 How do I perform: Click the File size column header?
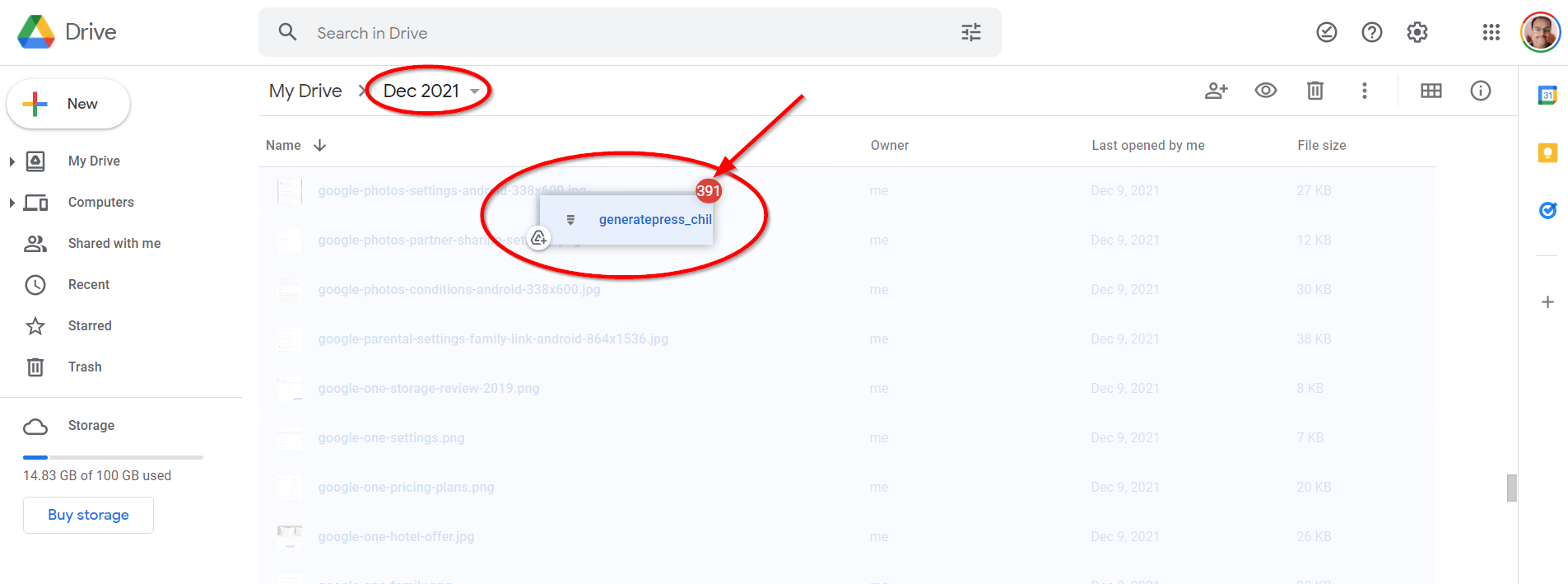1322,146
